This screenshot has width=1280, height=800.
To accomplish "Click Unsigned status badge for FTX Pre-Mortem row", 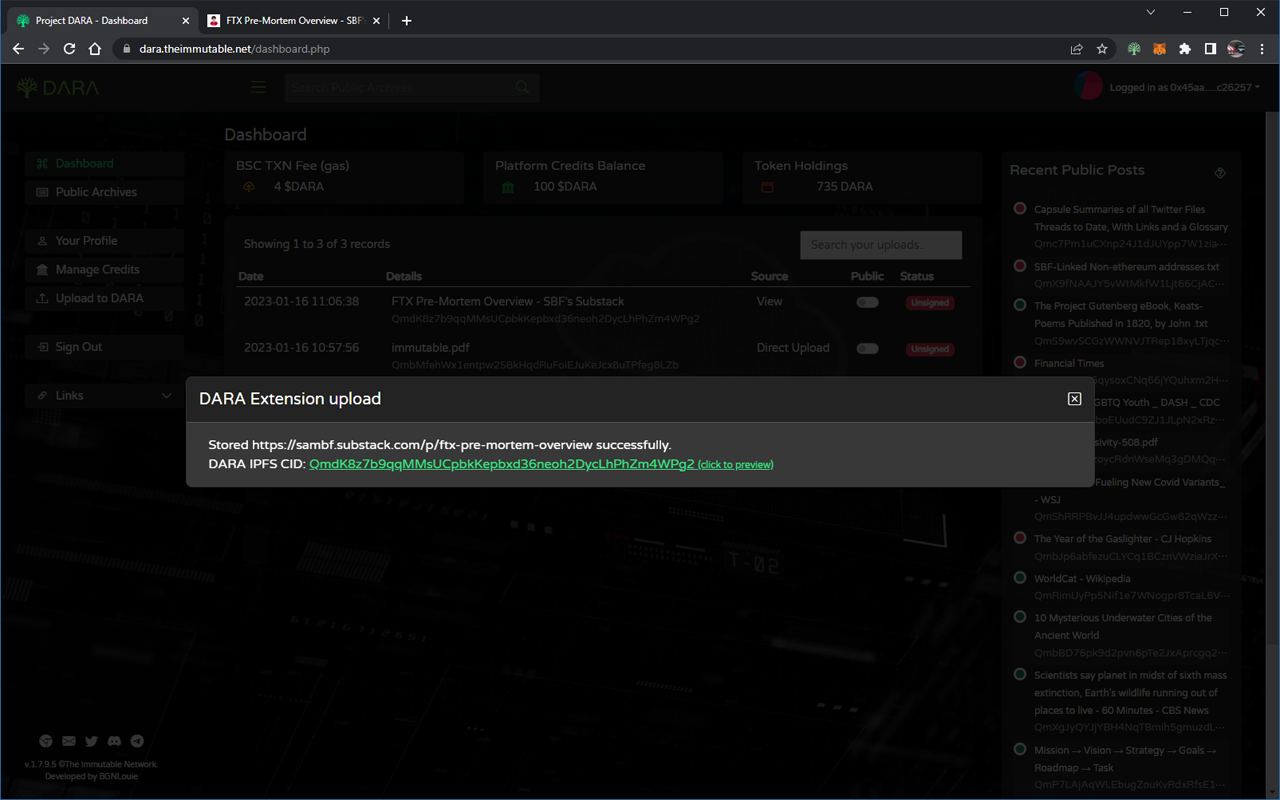I will tap(930, 303).
